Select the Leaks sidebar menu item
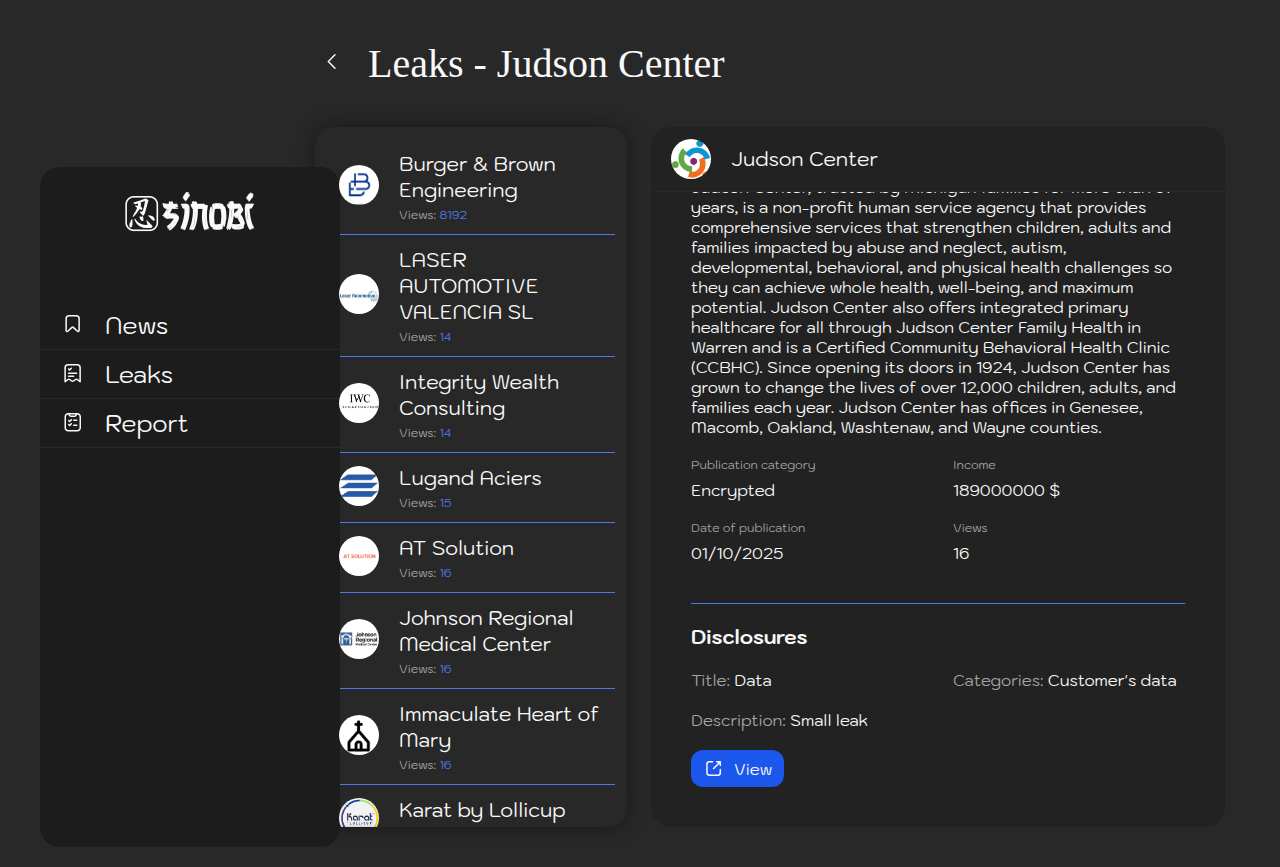Screen dimensions: 1280x867 pyautogui.click(x=139, y=375)
